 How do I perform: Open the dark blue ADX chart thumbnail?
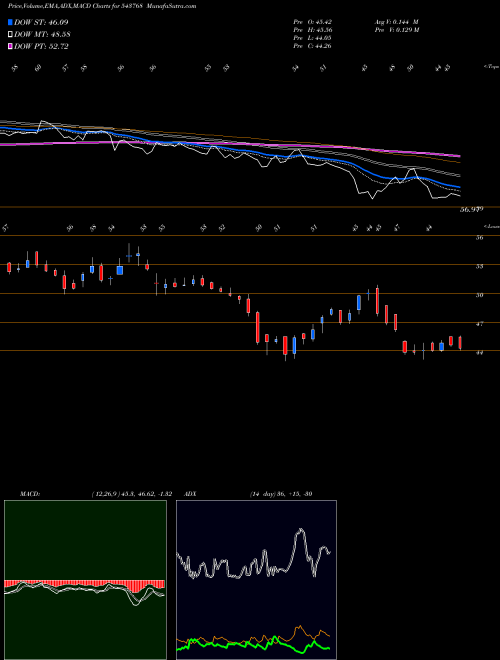256,580
